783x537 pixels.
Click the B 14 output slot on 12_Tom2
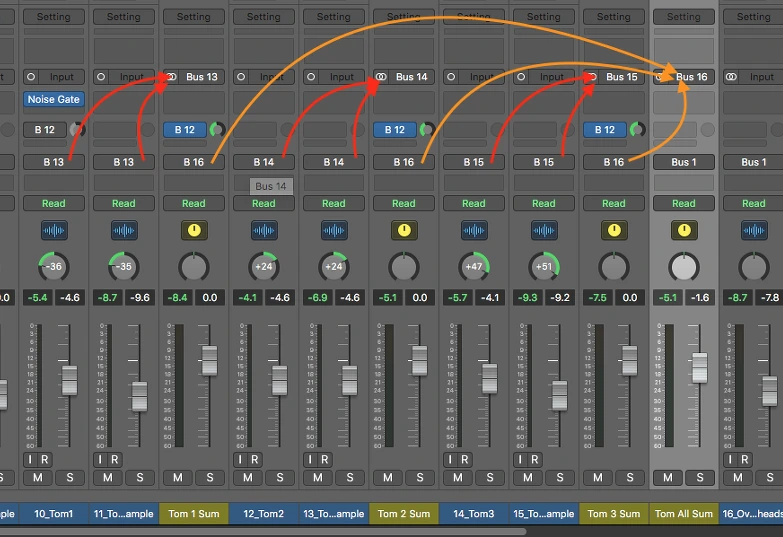[264, 162]
